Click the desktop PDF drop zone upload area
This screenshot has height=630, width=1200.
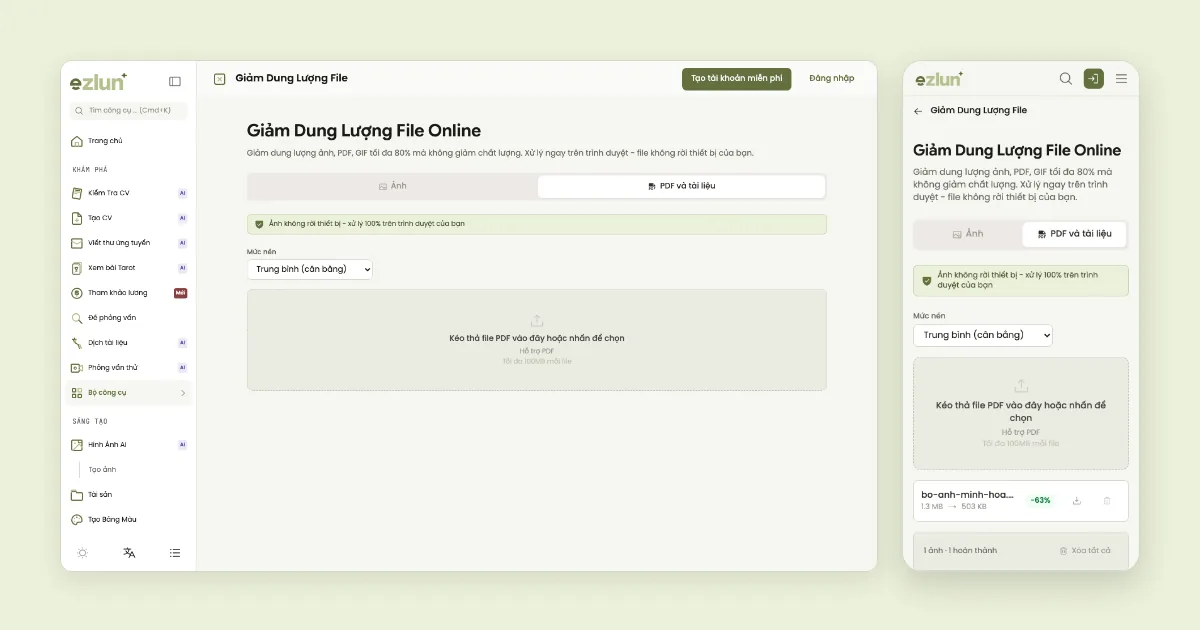click(537, 340)
